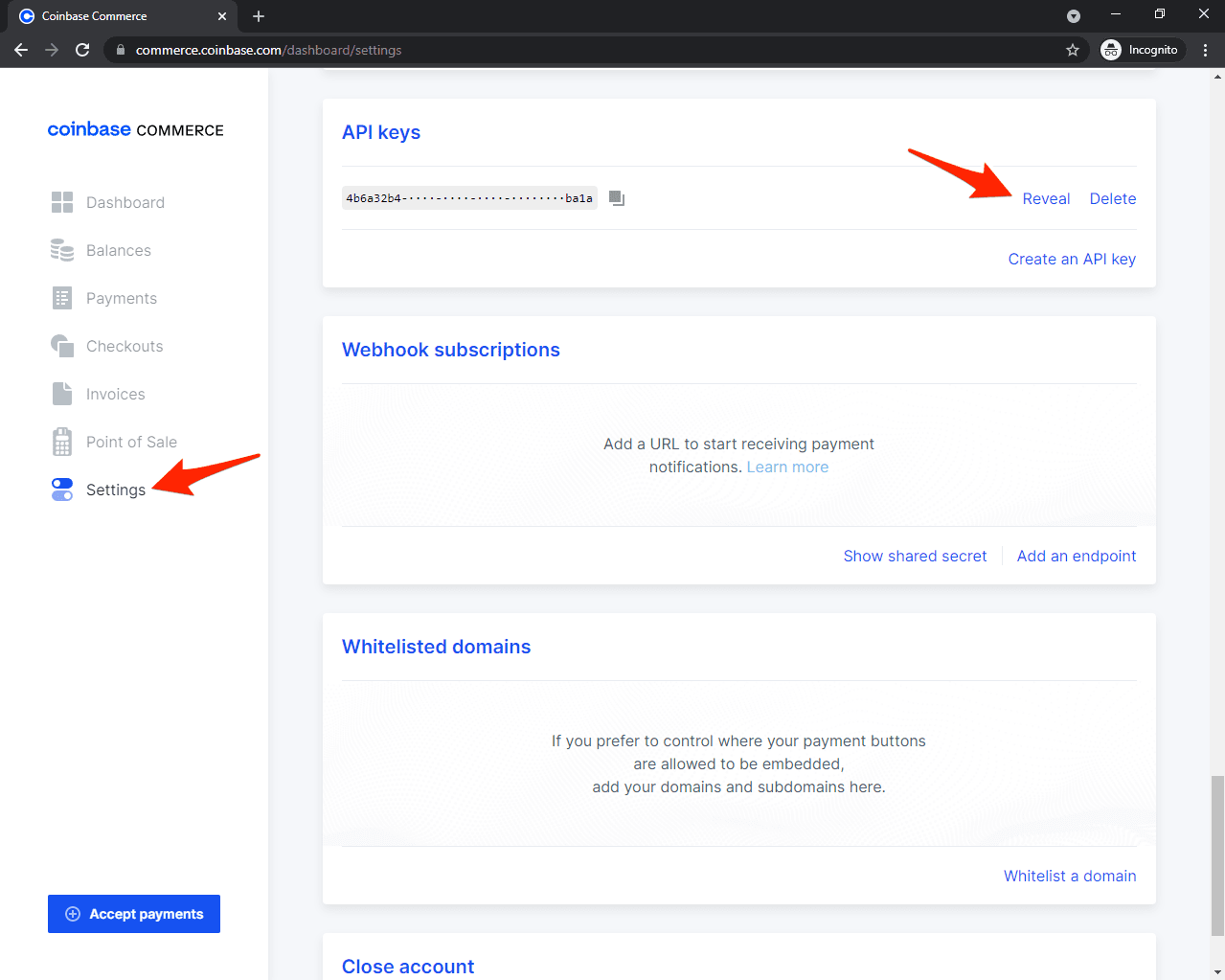Go to Dashboard menu item
This screenshot has height=980, width=1225.
click(125, 202)
